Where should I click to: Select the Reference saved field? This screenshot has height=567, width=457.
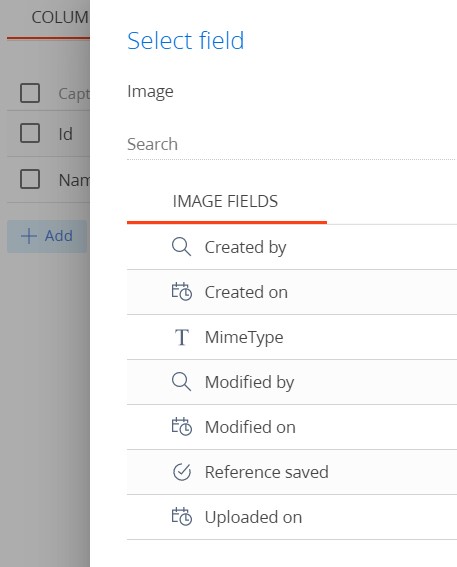292,472
